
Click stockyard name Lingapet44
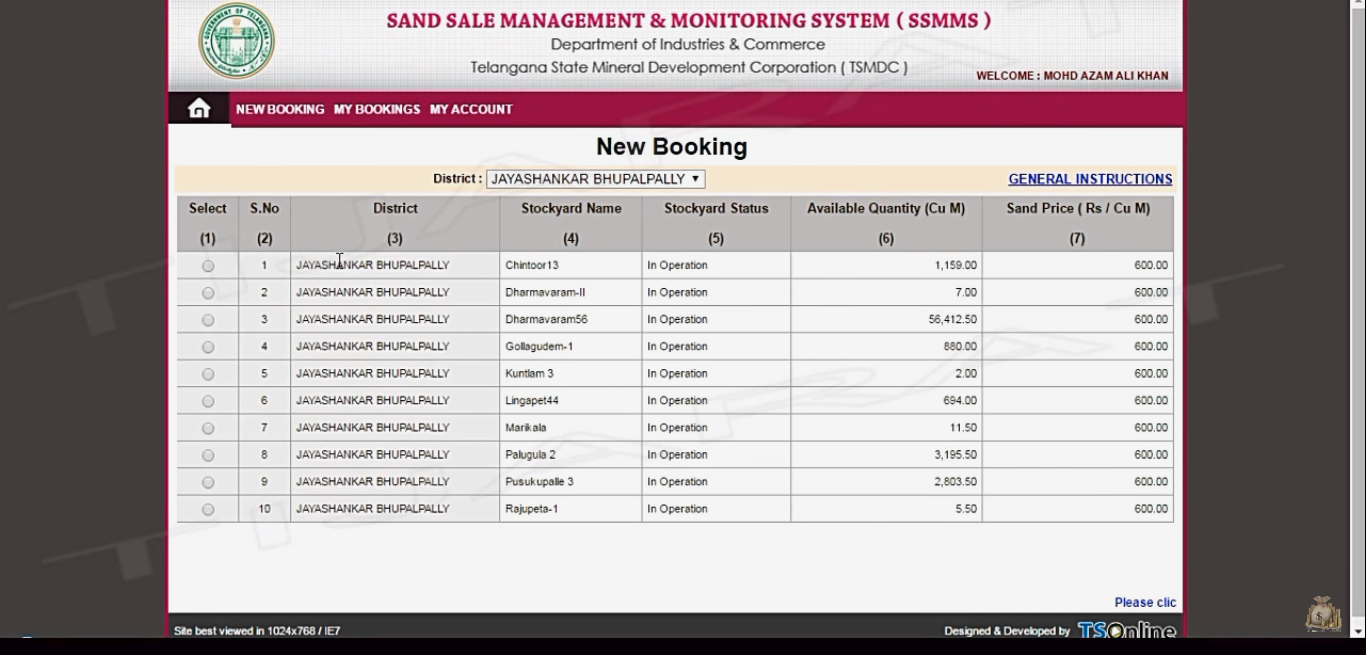(x=532, y=400)
